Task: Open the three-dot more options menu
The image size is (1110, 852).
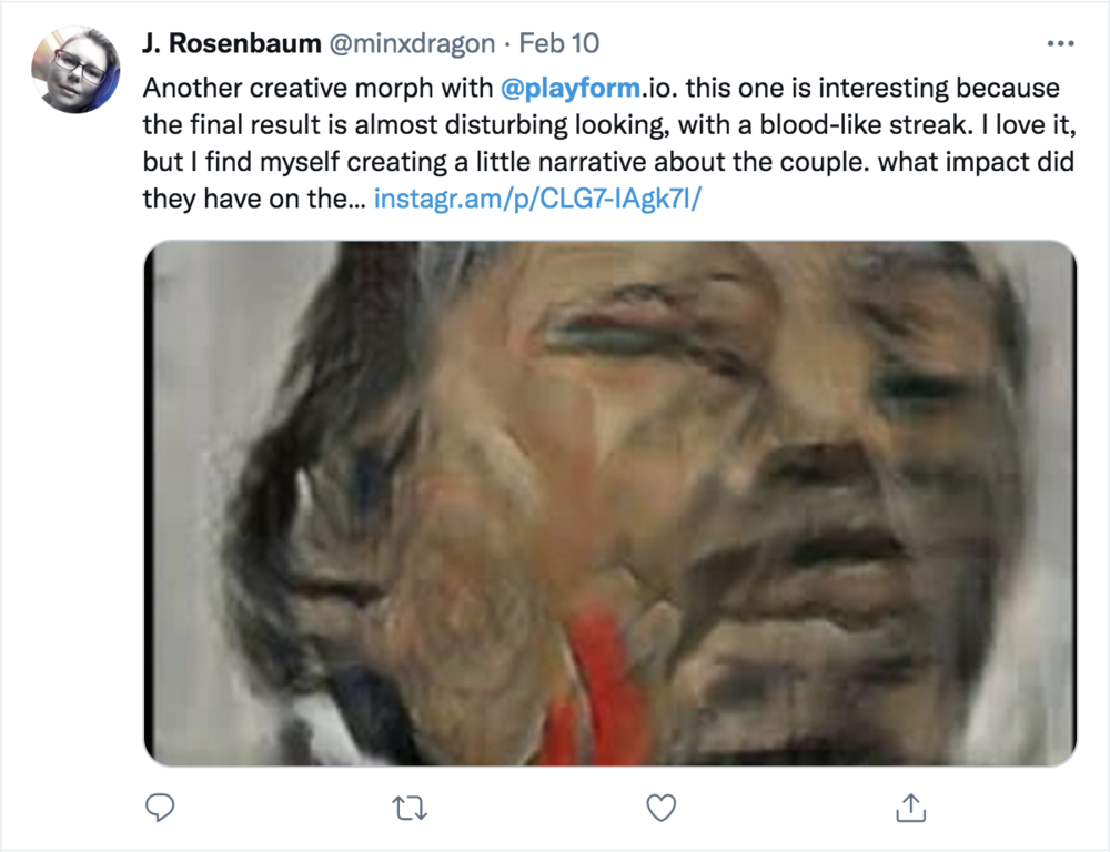Action: [1060, 44]
